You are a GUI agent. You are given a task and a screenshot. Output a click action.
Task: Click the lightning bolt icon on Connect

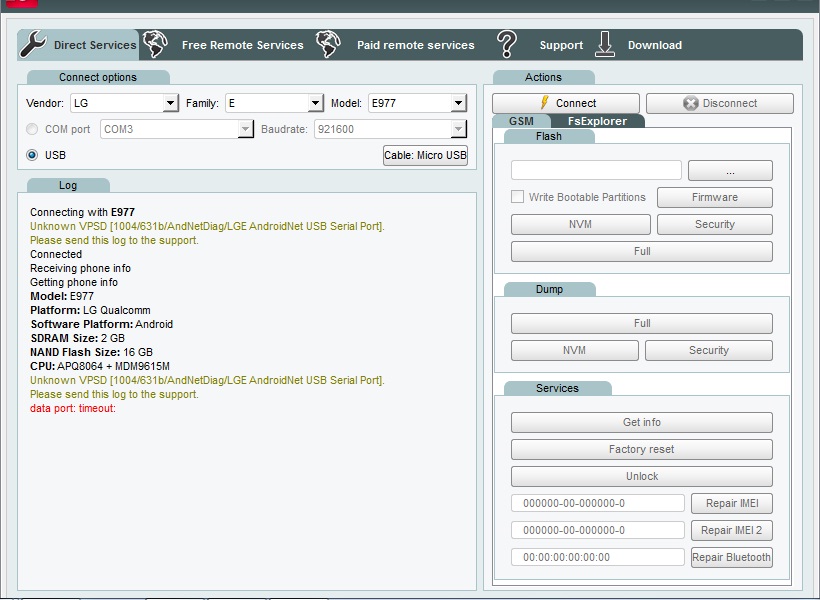544,103
